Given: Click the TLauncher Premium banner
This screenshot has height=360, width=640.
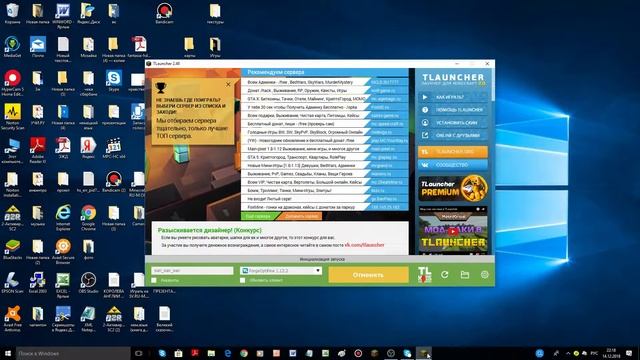Looking at the screenshot, I should coord(453,189).
